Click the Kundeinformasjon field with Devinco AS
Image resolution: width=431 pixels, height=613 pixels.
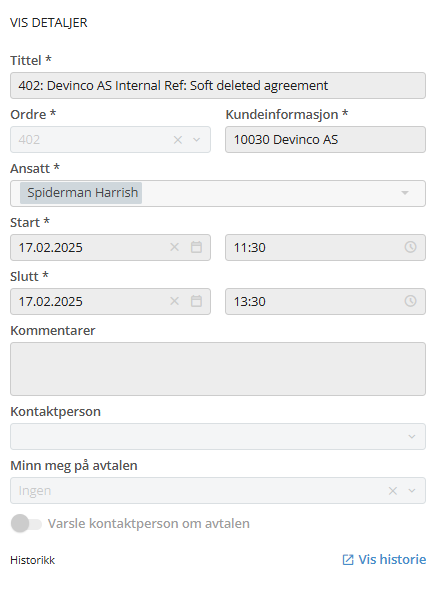point(325,140)
